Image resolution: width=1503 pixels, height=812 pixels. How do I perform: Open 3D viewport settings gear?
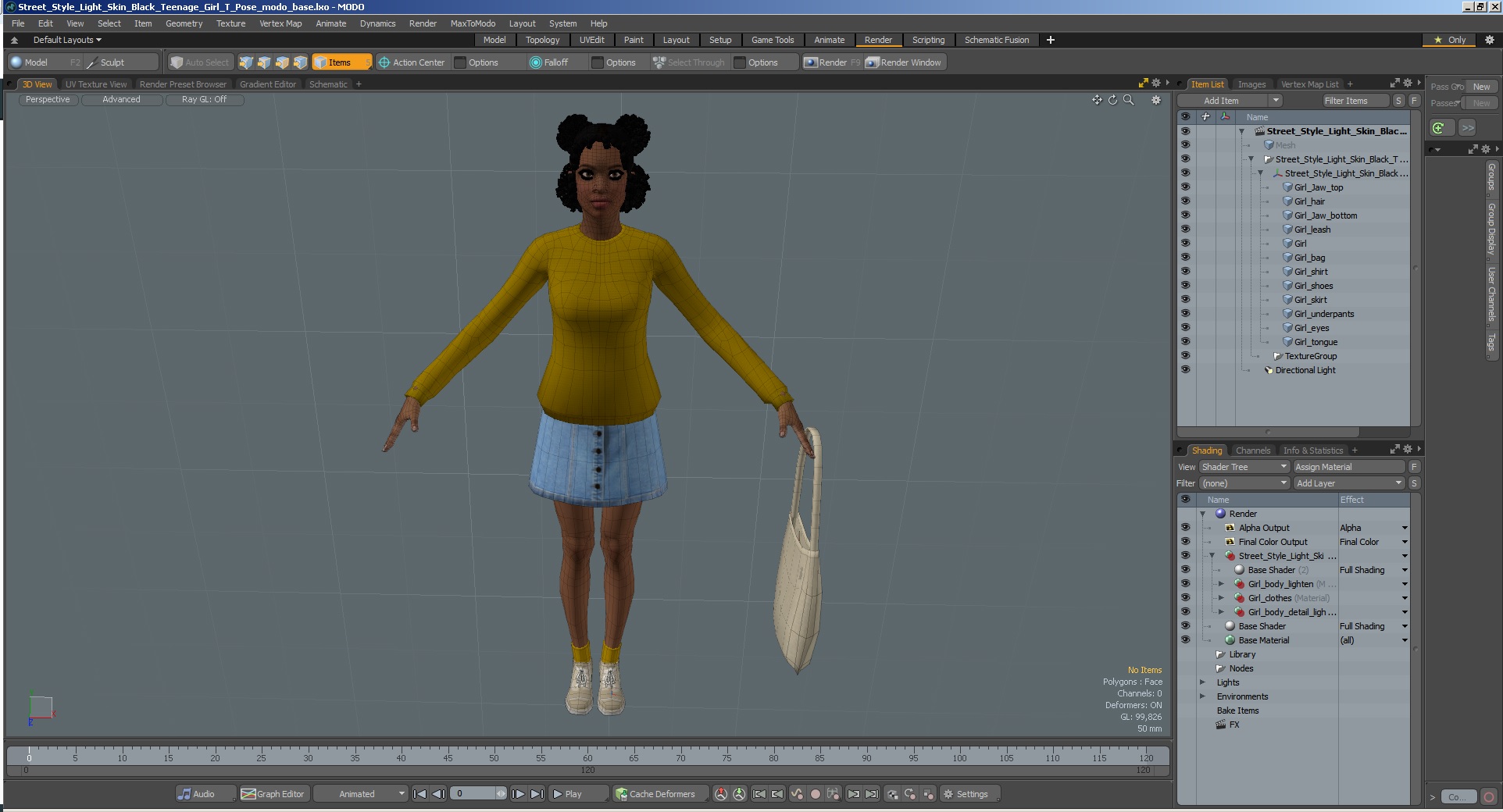tap(1156, 100)
